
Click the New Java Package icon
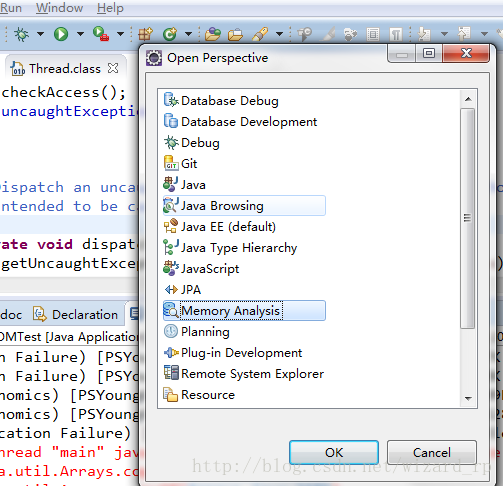145,34
